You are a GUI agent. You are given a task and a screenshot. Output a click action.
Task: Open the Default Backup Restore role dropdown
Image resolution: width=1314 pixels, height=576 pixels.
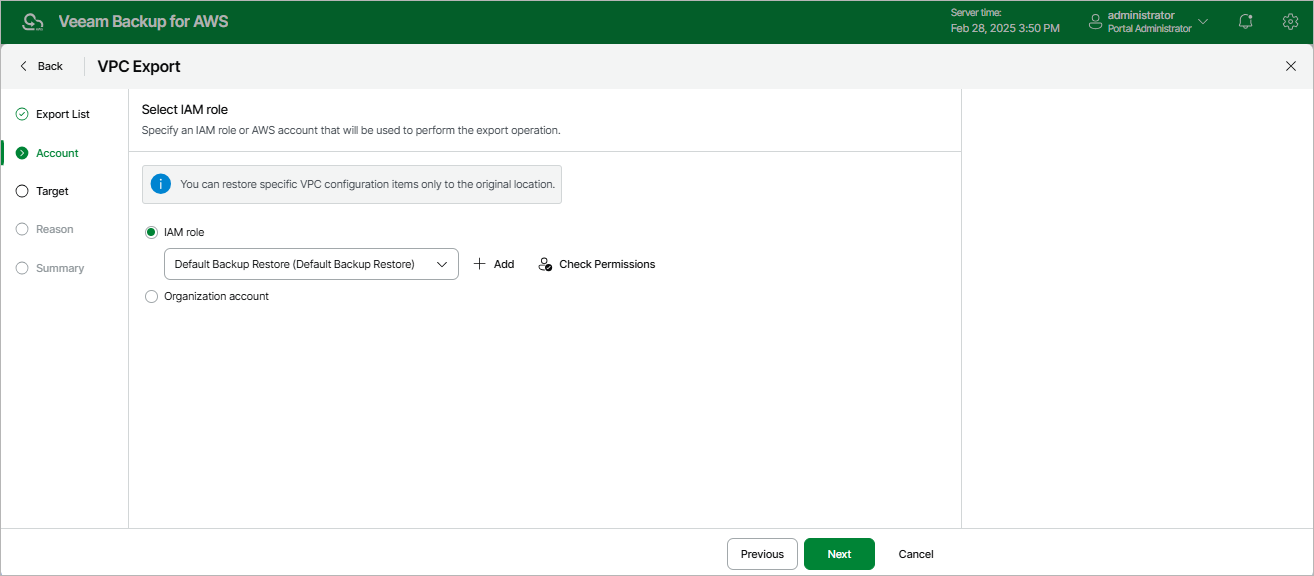(310, 264)
